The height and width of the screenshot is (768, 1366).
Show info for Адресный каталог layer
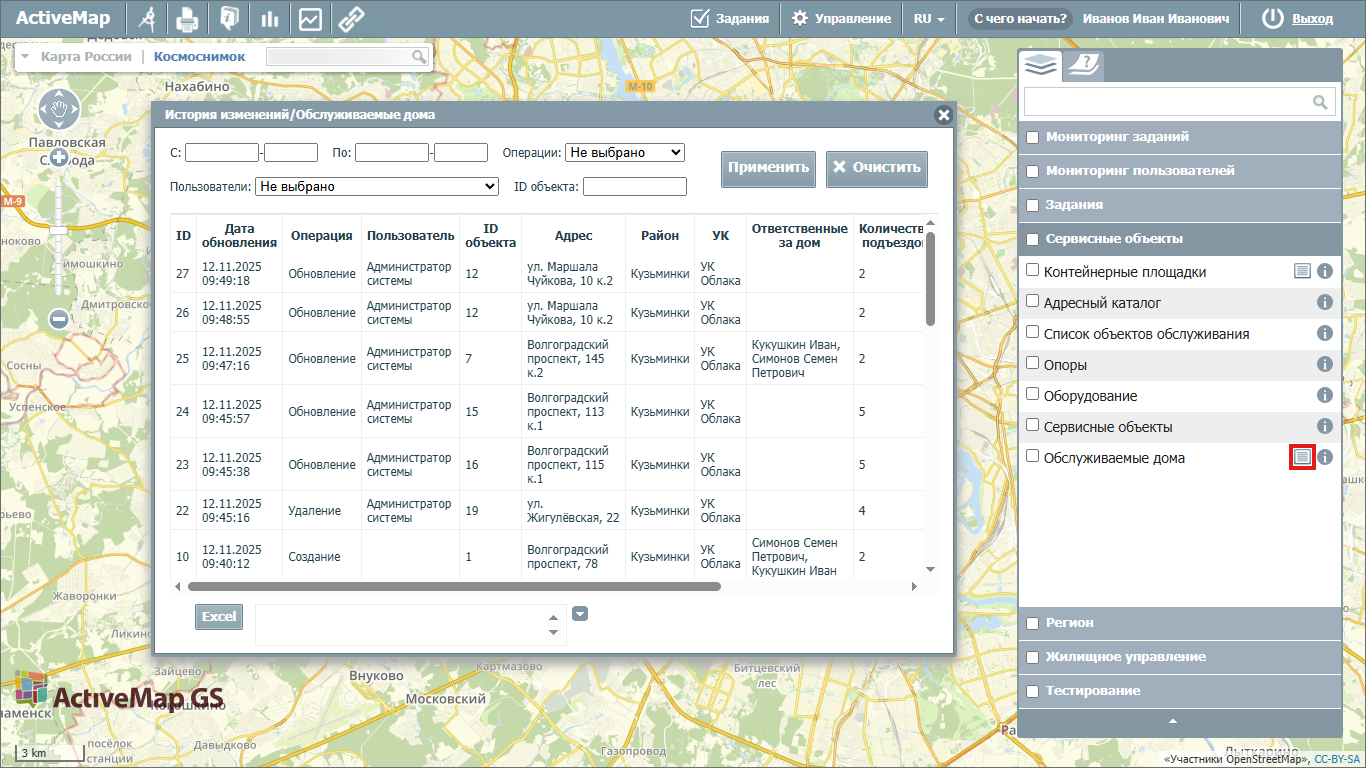click(1325, 302)
